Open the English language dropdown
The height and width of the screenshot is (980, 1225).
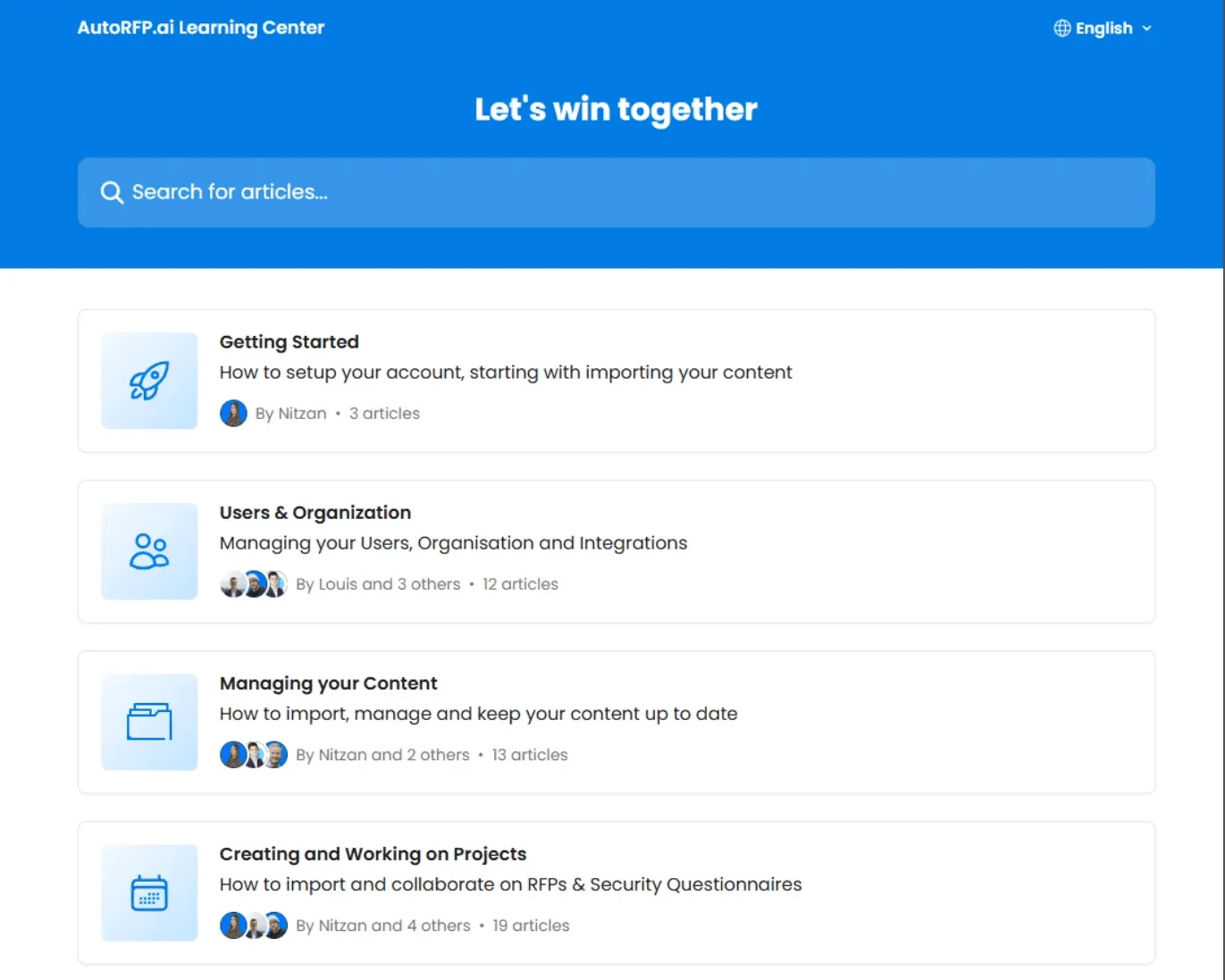(1103, 28)
